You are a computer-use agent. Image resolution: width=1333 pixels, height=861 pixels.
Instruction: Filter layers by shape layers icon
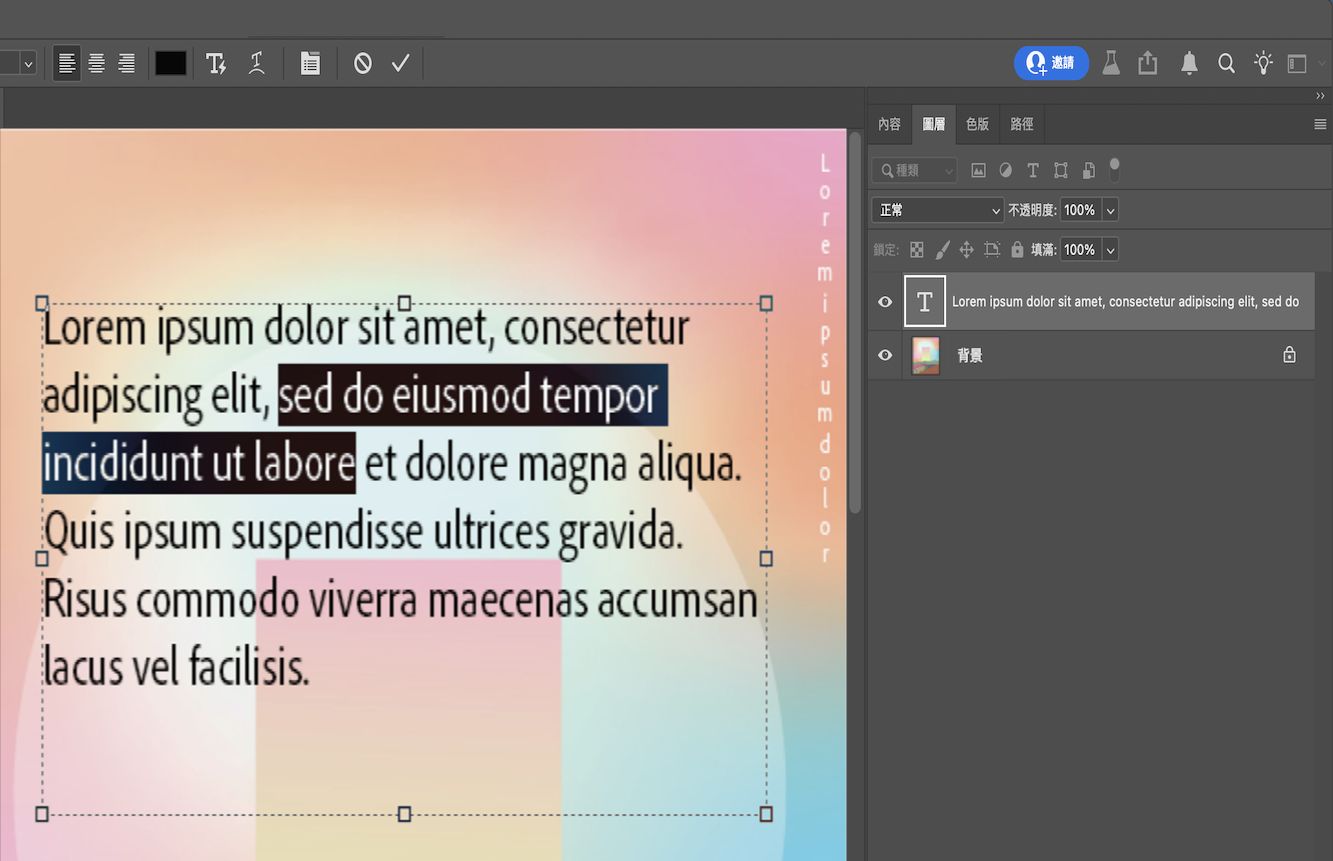[x=1061, y=171]
